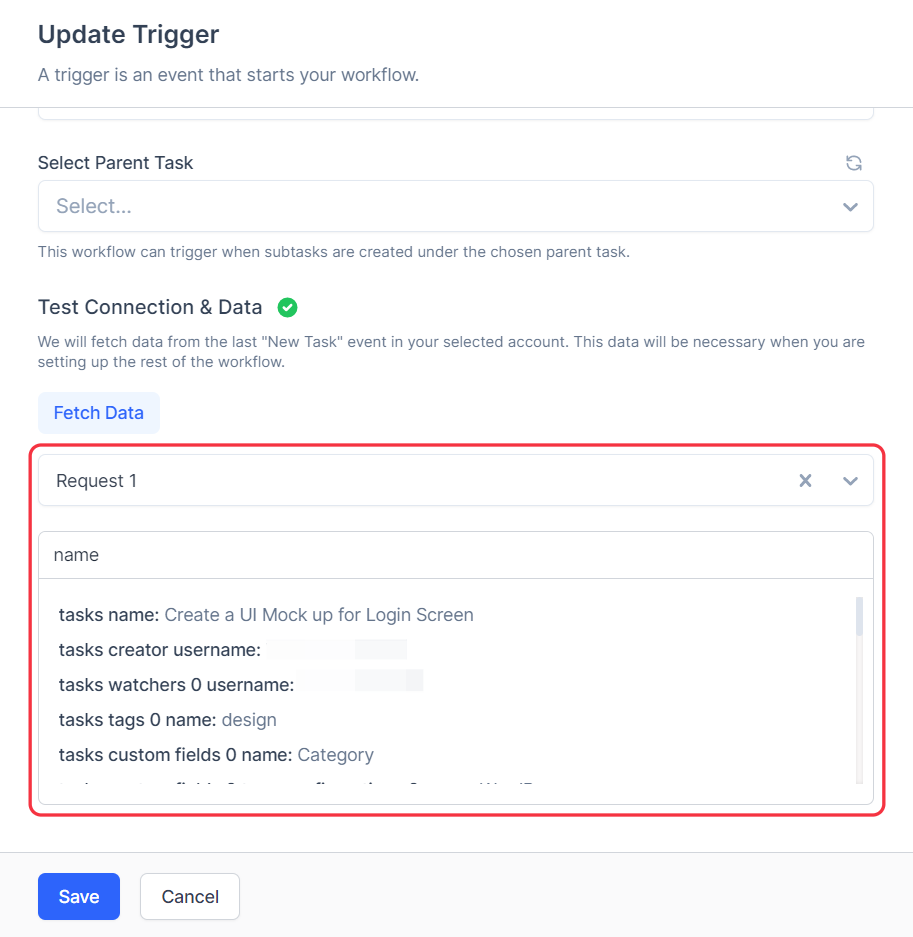Click the Request 1 selector box

tap(420, 481)
